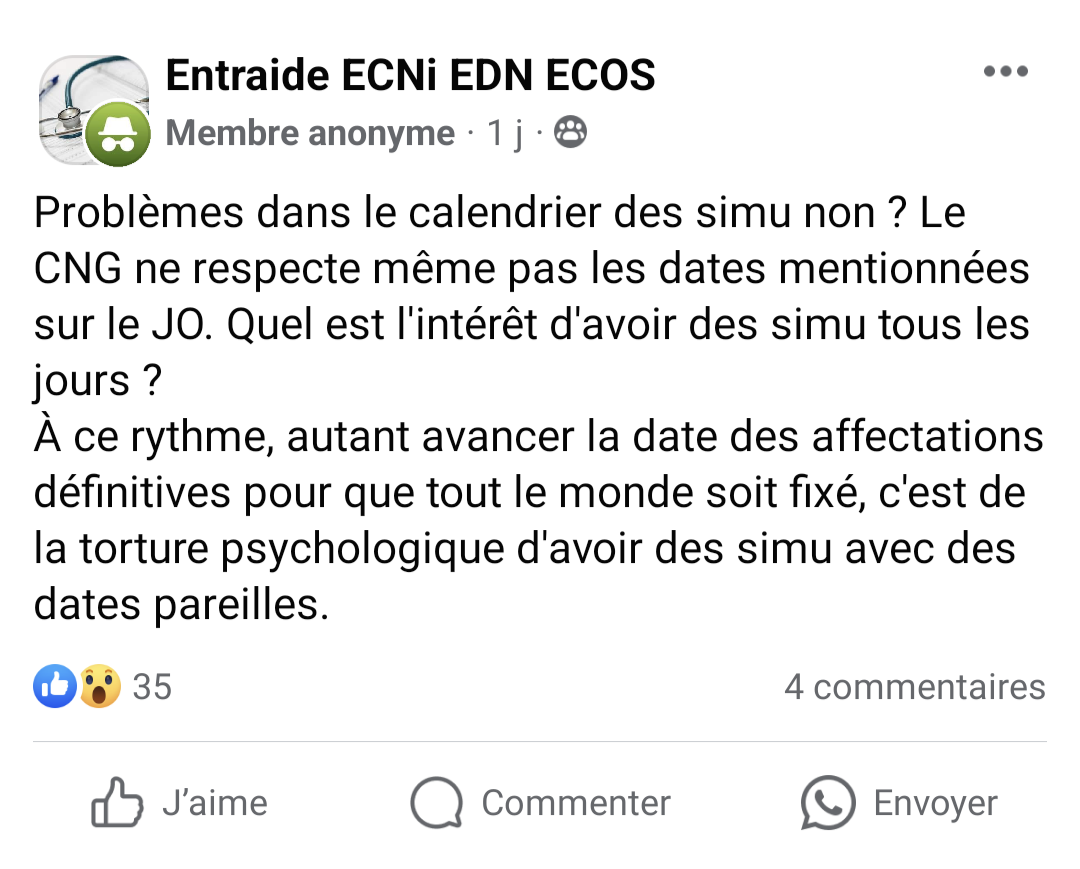This screenshot has height=869, width=1080.
Task: Open reactions list showing 35
Action: coord(152,687)
